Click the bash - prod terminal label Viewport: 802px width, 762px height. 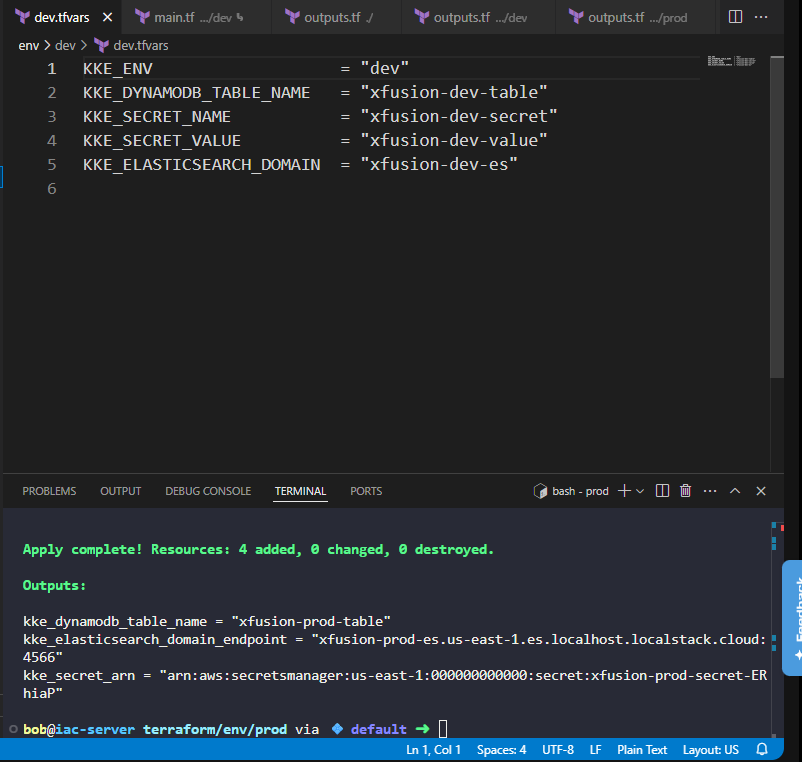(x=571, y=491)
